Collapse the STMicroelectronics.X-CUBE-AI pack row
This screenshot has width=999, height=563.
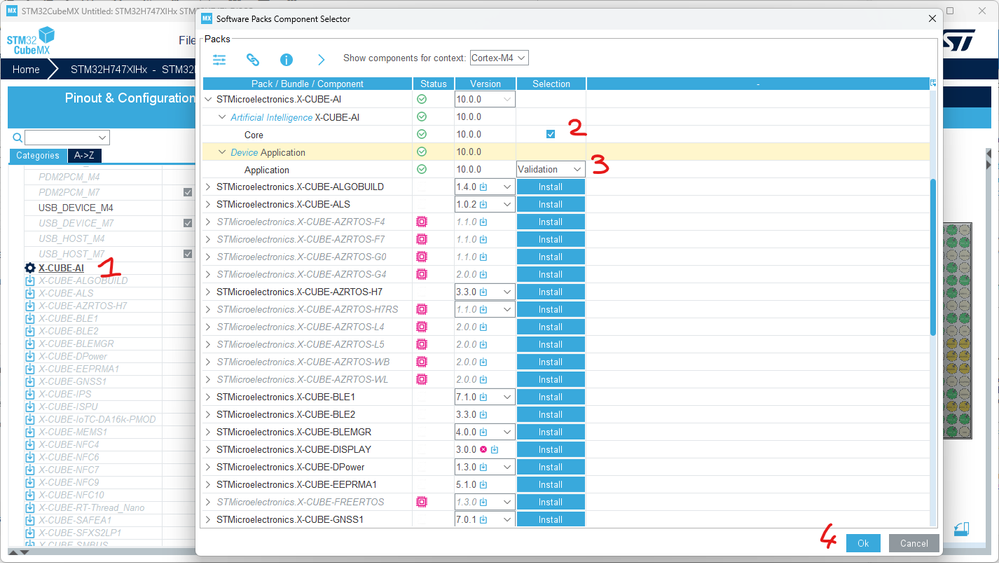[x=208, y=99]
